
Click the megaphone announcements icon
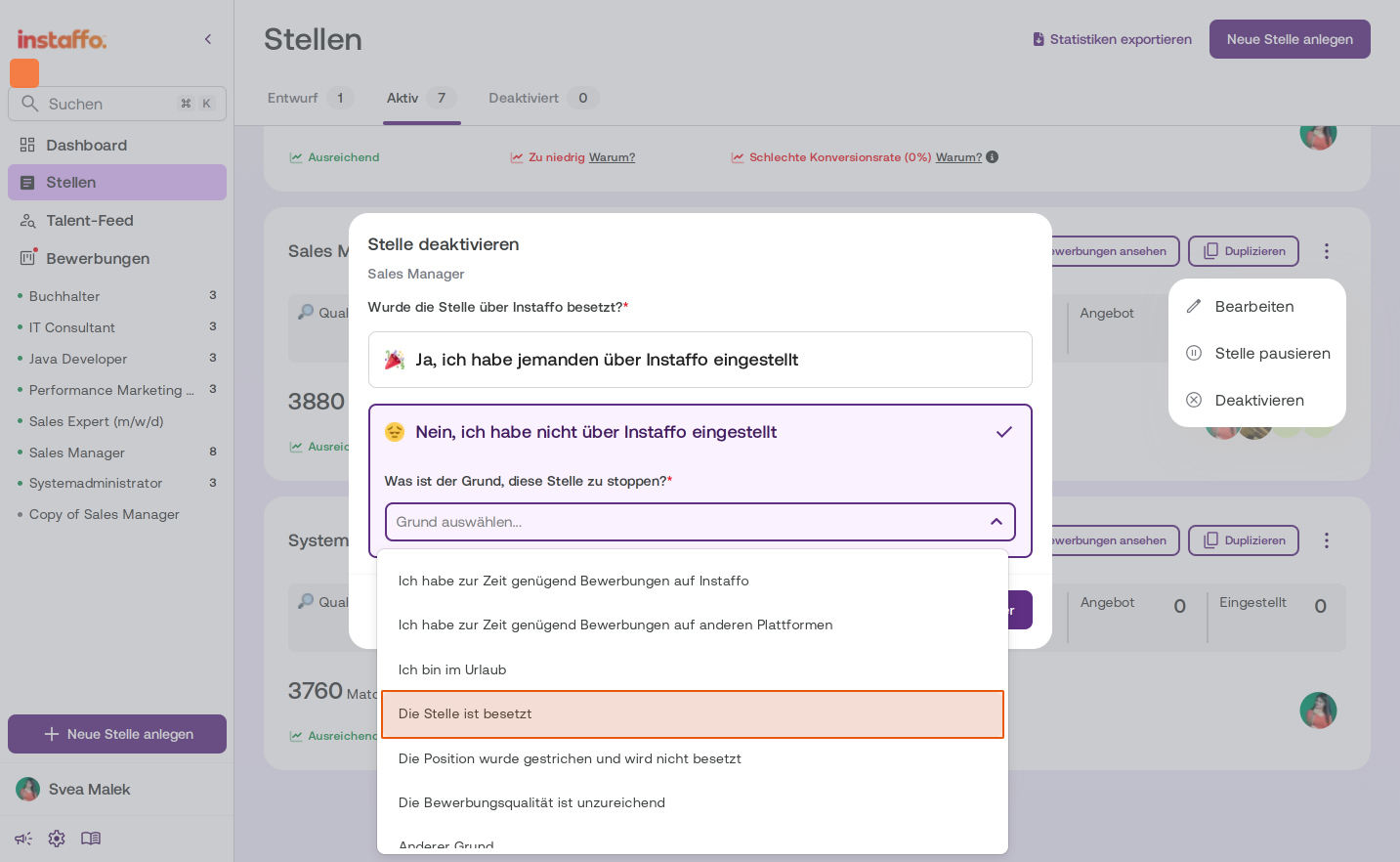(23, 839)
